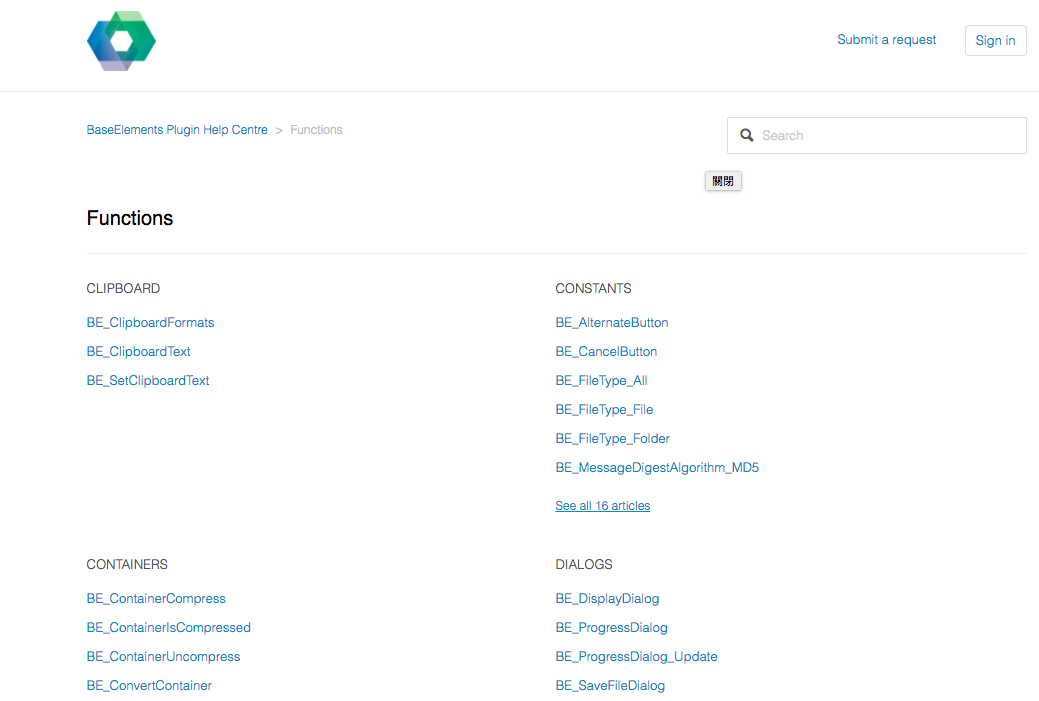
Task: Click the magnifying glass search icon
Action: (x=747, y=135)
